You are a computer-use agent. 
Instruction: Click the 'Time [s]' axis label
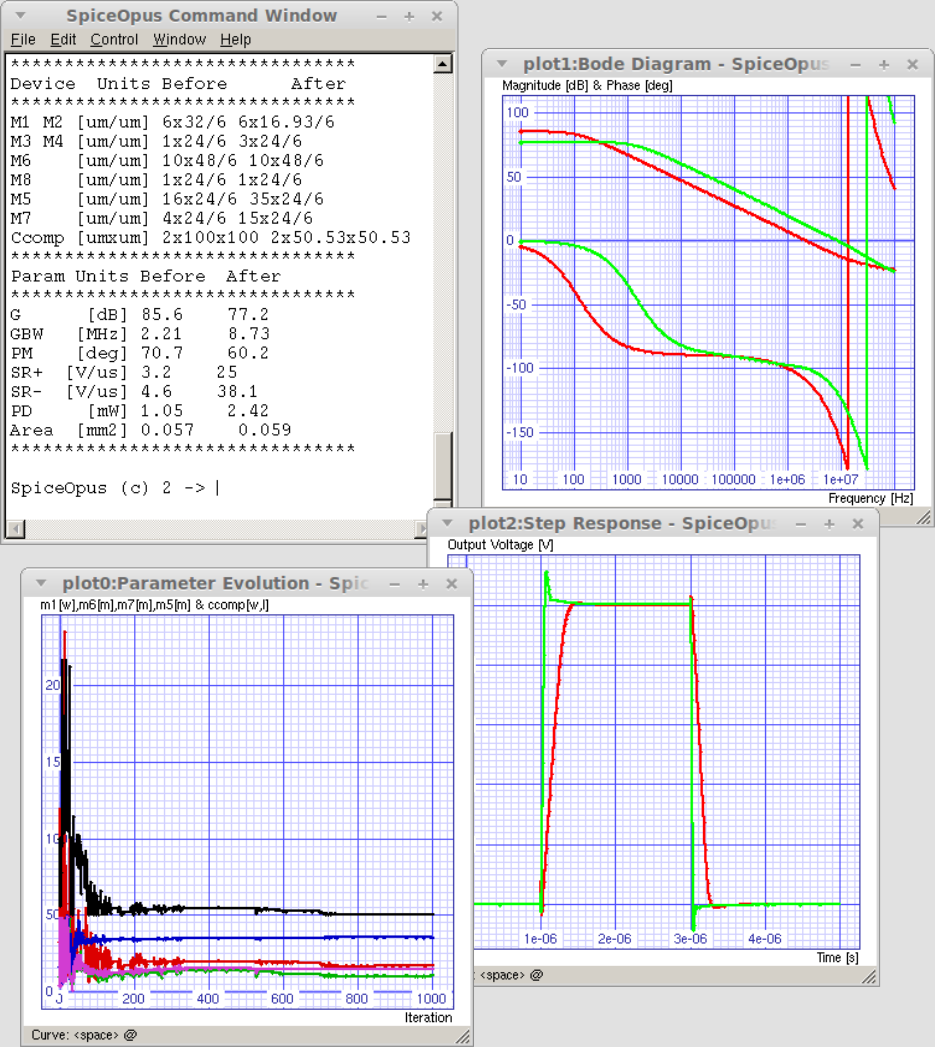pyautogui.click(x=837, y=958)
